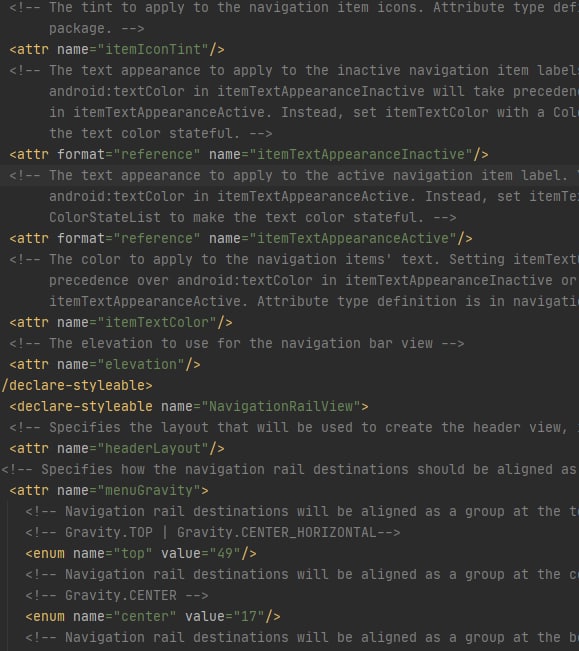Click the enum value "17"
The height and width of the screenshot is (651, 579).
[249, 616]
